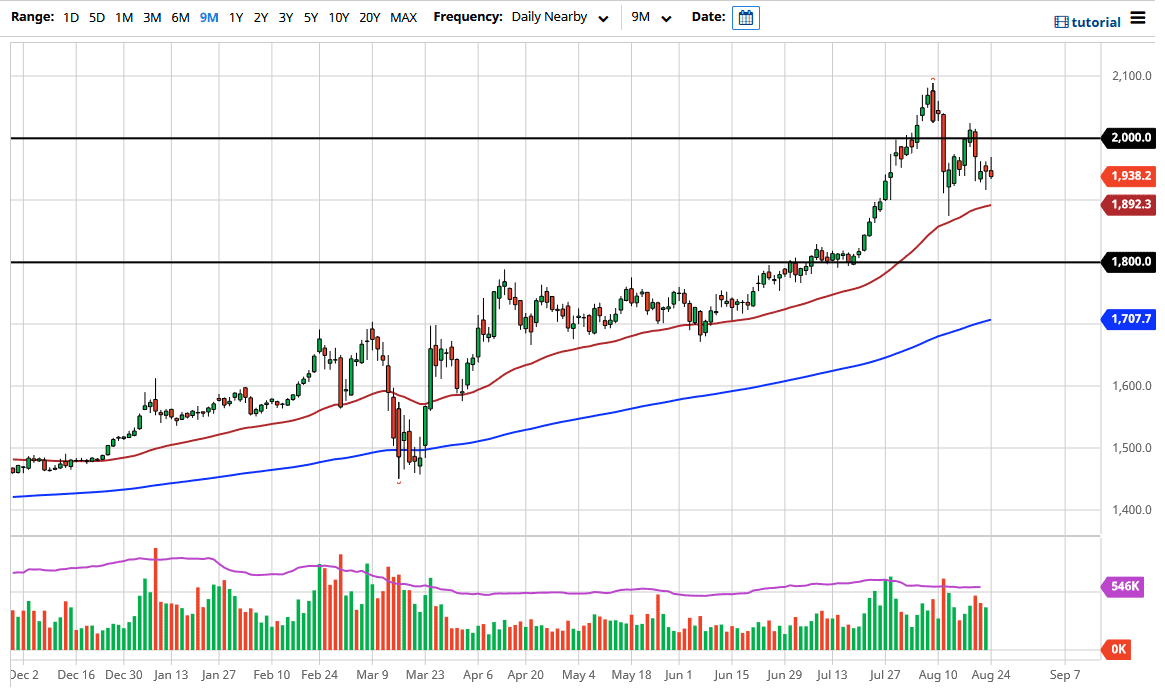The image size is (1165, 698).
Task: Set range to 3Y
Action: coord(285,17)
